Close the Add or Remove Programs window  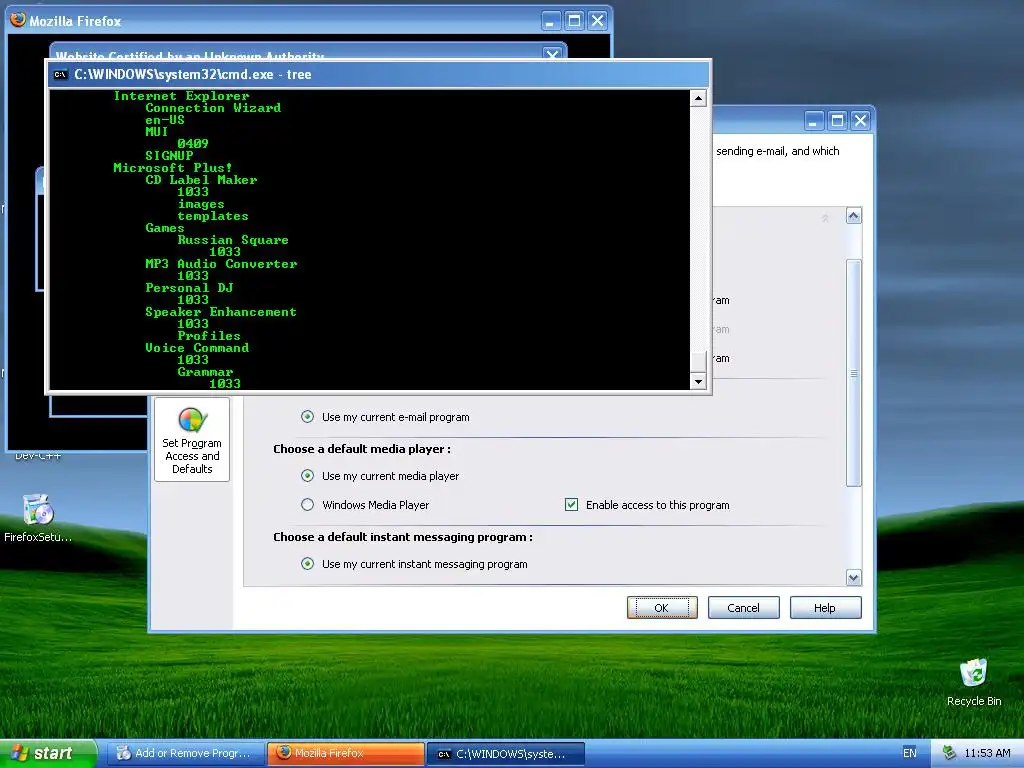pos(861,121)
